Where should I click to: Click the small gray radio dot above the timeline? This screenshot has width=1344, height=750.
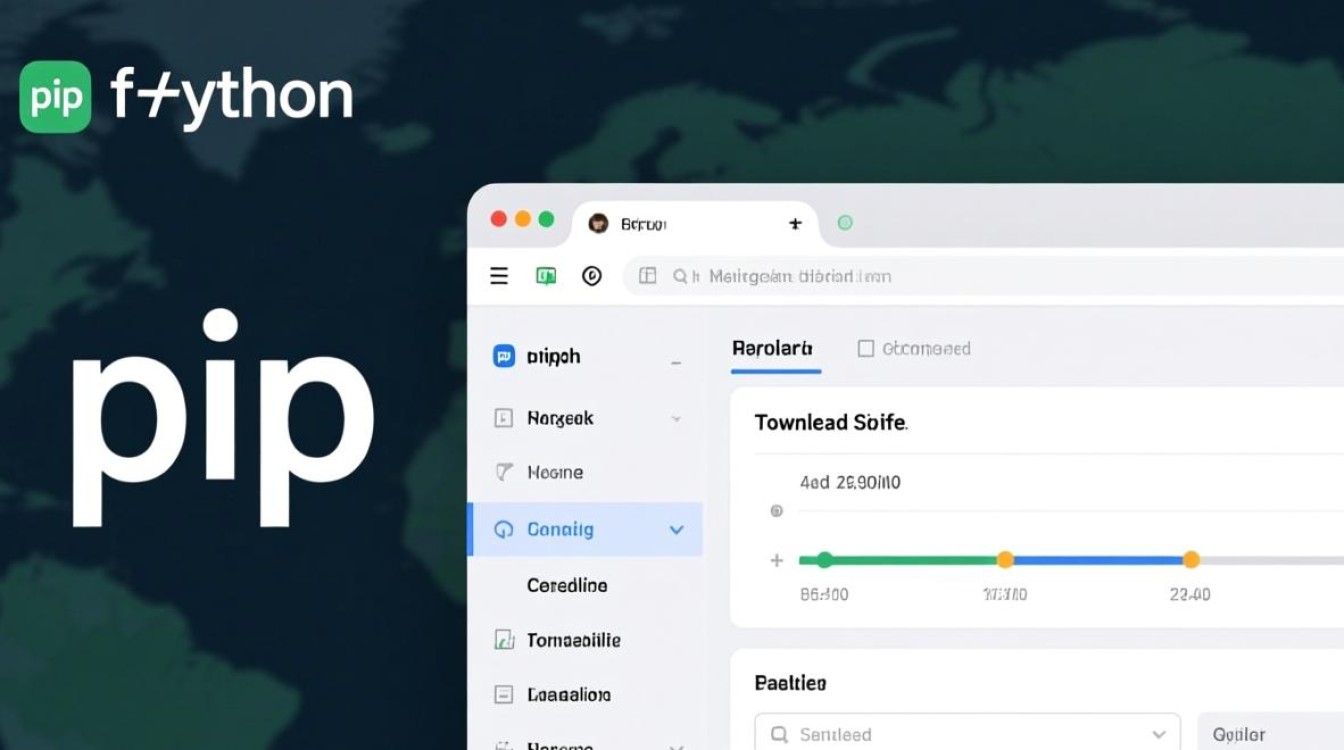[x=776, y=511]
